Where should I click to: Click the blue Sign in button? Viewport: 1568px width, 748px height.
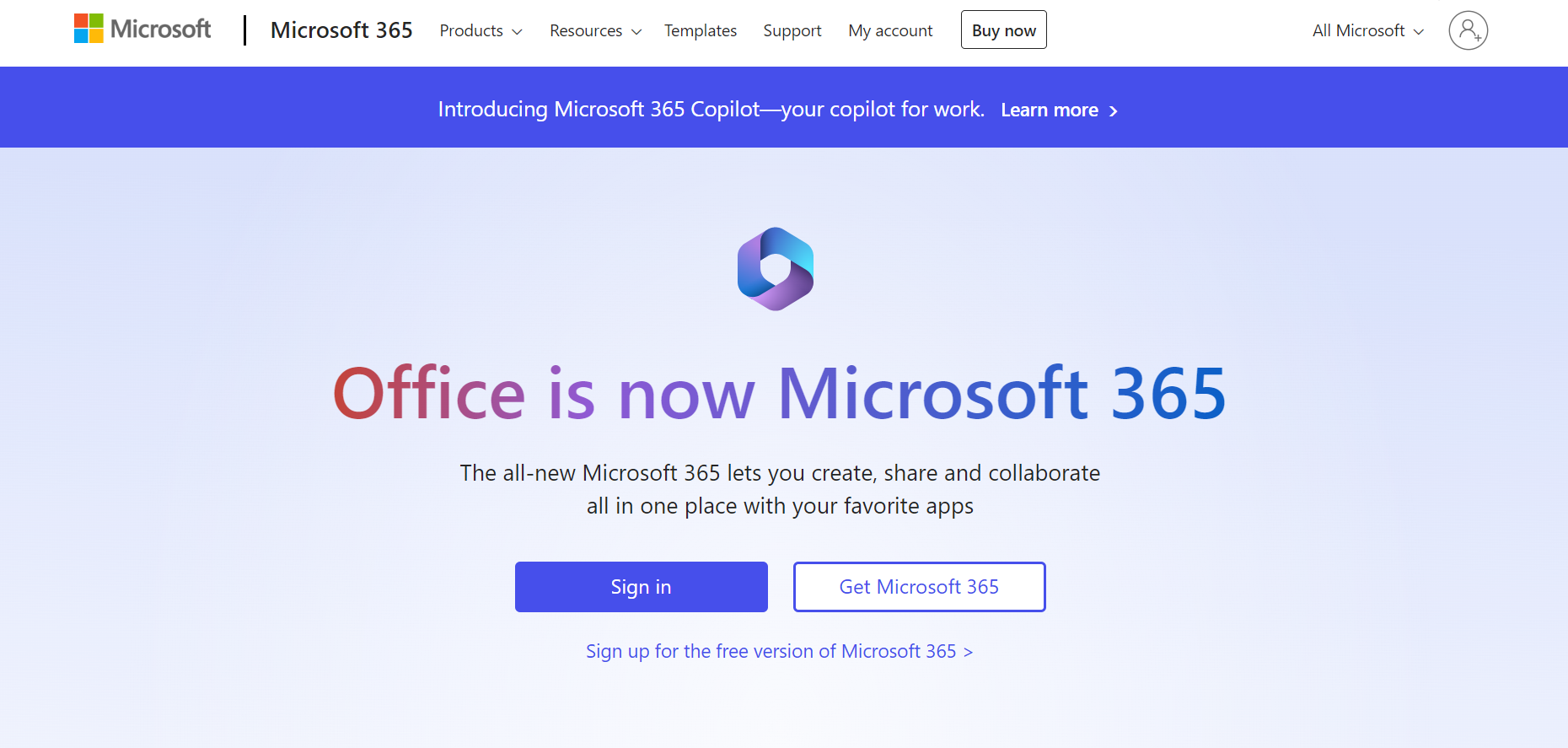[x=642, y=587]
